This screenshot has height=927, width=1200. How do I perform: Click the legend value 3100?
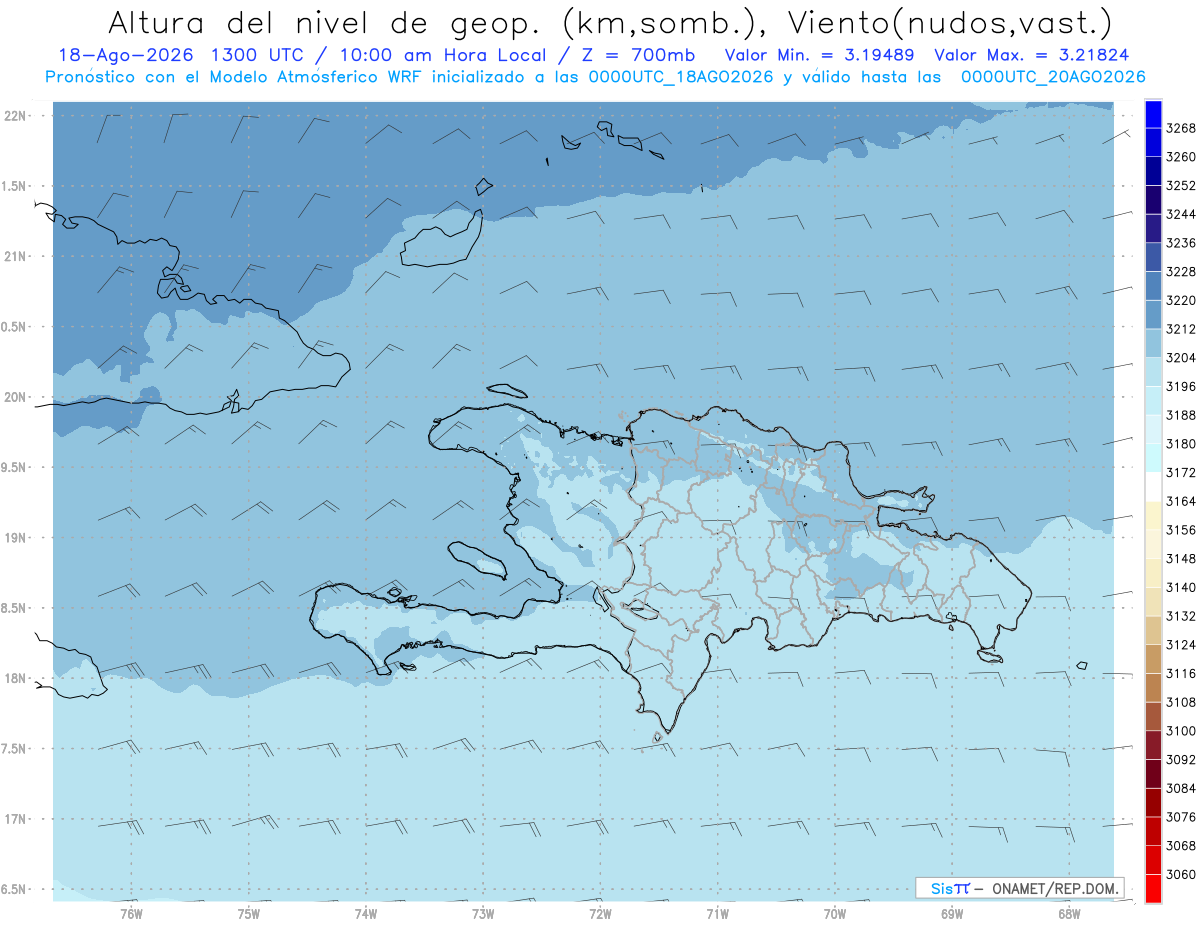coord(1181,731)
